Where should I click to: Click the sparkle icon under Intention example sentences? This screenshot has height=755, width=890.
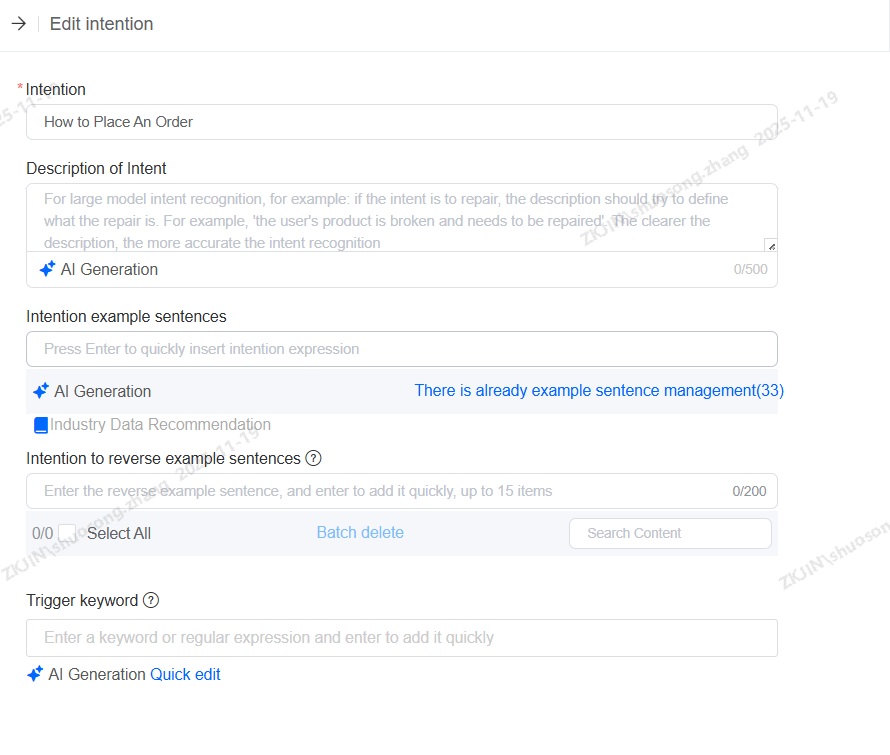click(41, 391)
